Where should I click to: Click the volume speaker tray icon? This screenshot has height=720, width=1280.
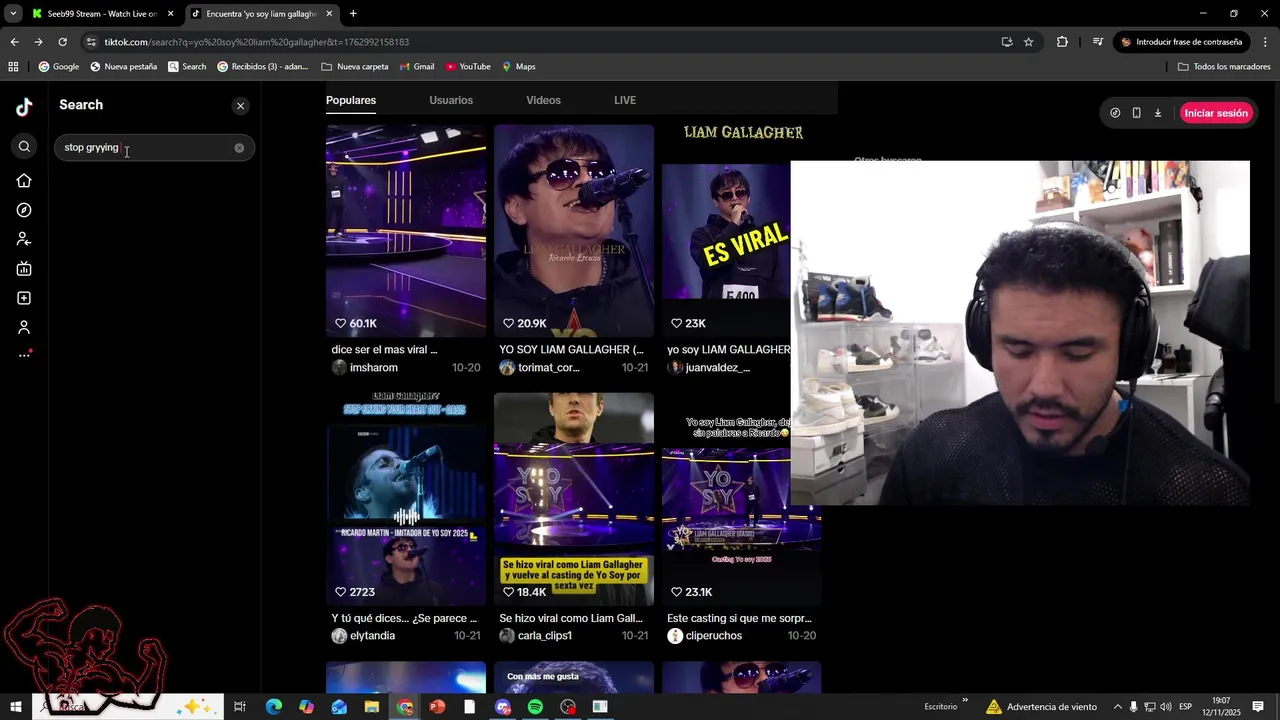click(x=1166, y=707)
